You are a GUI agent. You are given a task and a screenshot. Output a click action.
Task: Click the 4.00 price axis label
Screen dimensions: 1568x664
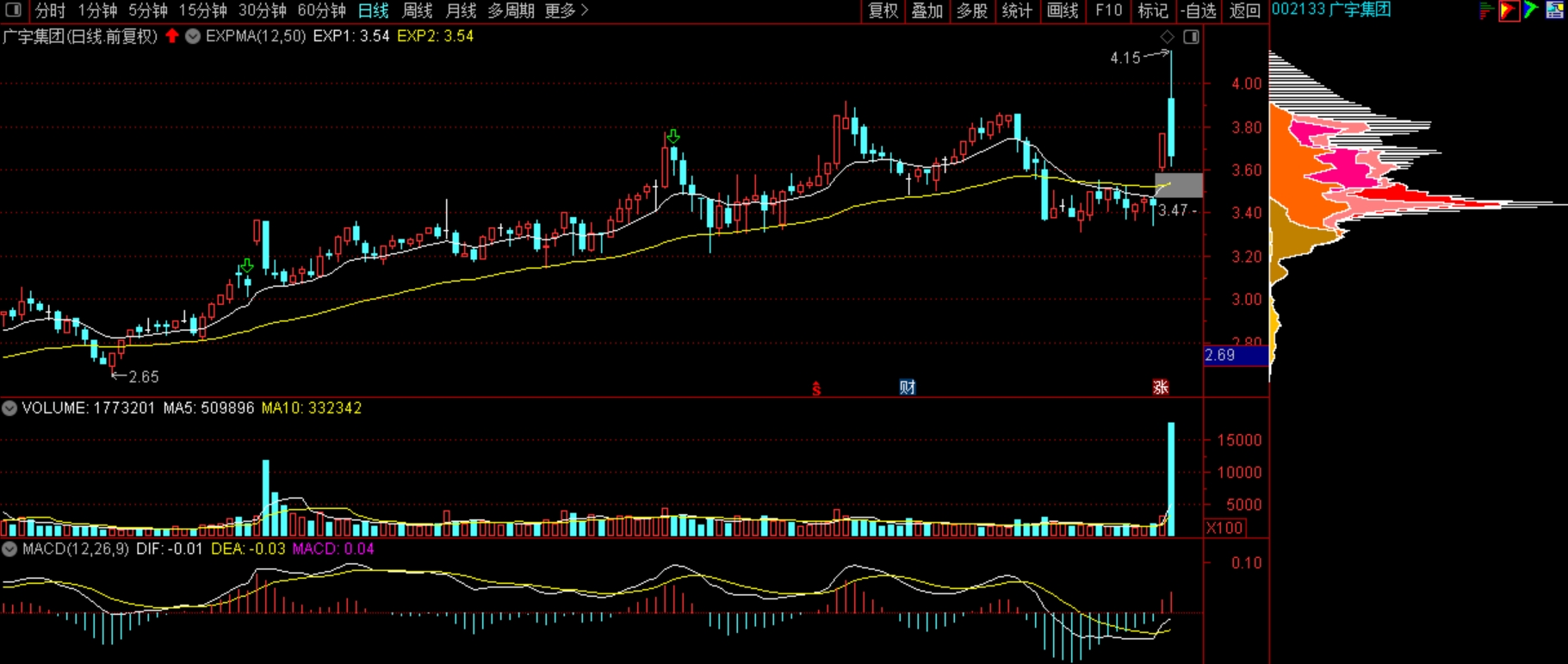[x=1247, y=84]
